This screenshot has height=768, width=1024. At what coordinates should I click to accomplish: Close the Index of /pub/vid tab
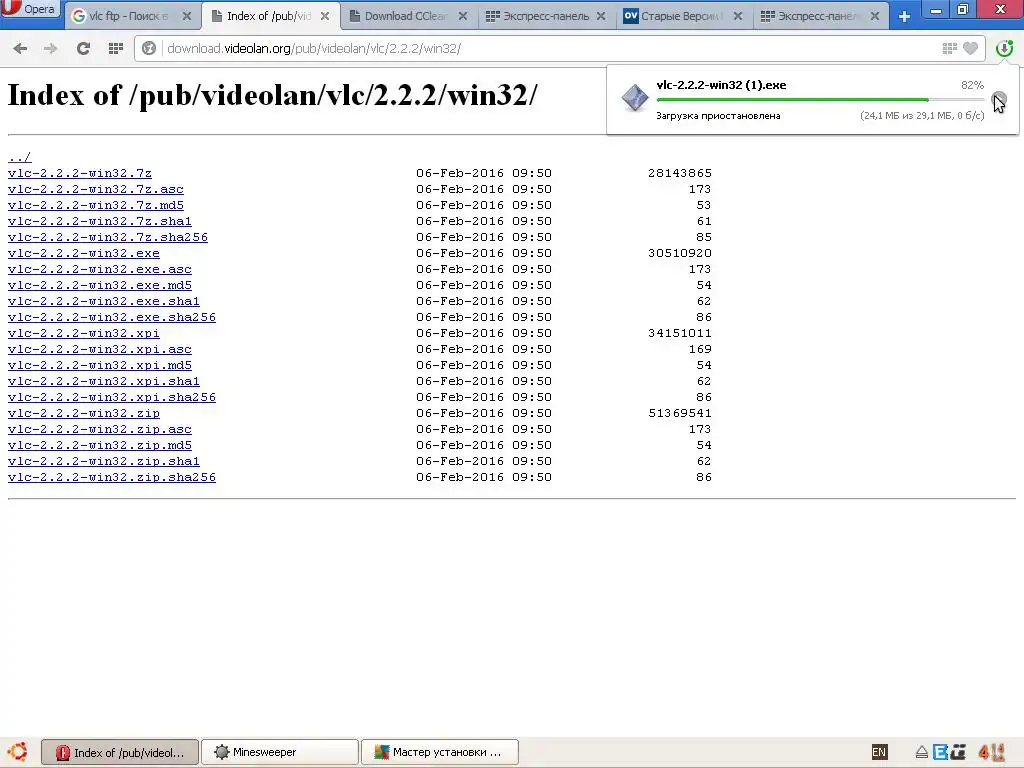click(x=325, y=16)
